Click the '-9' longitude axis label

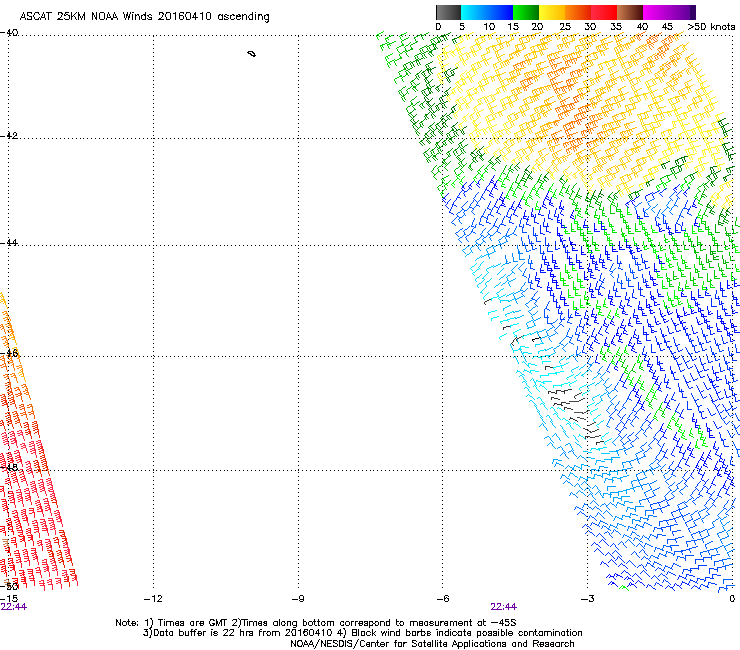point(297,599)
